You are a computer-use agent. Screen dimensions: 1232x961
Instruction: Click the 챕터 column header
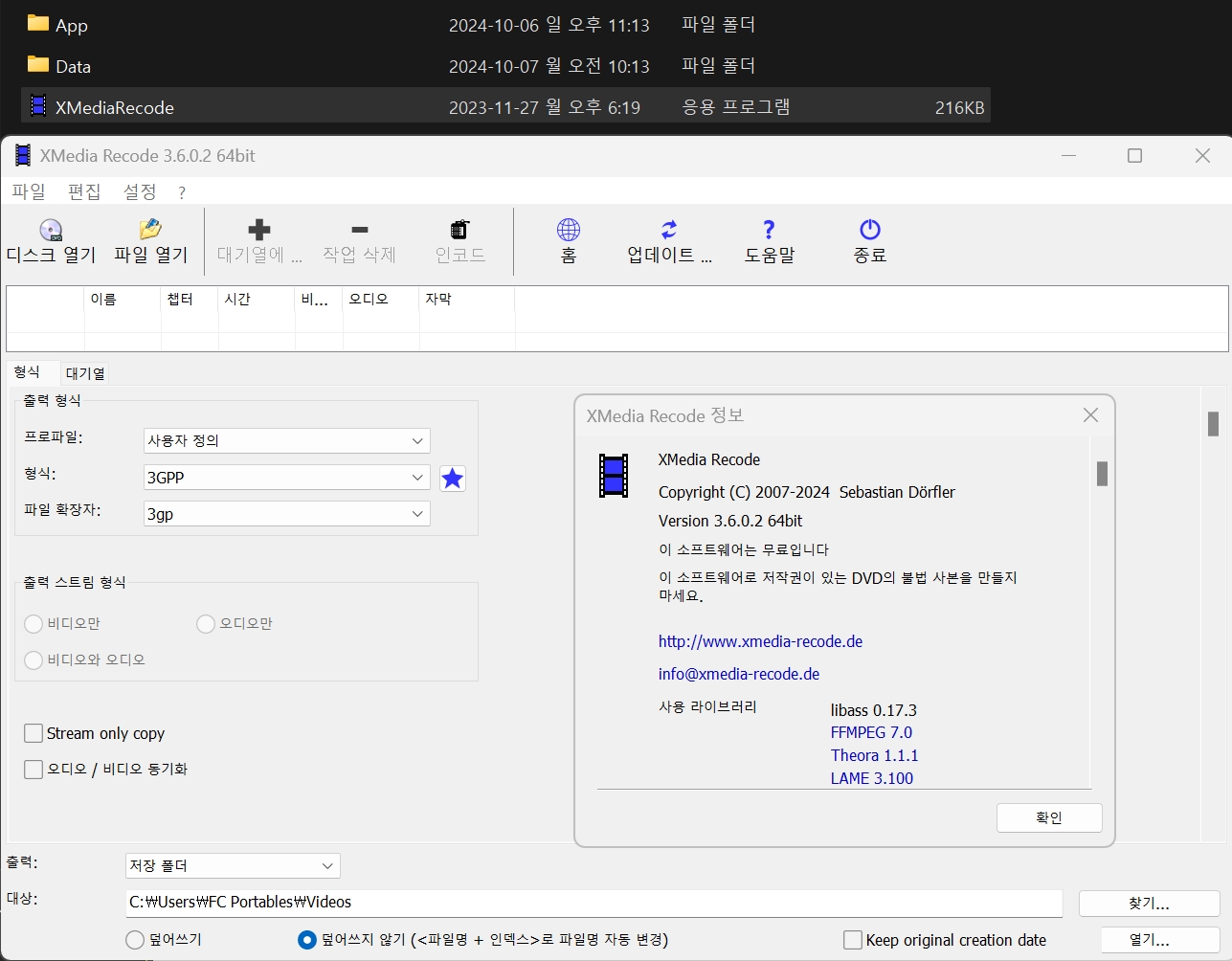[190, 300]
